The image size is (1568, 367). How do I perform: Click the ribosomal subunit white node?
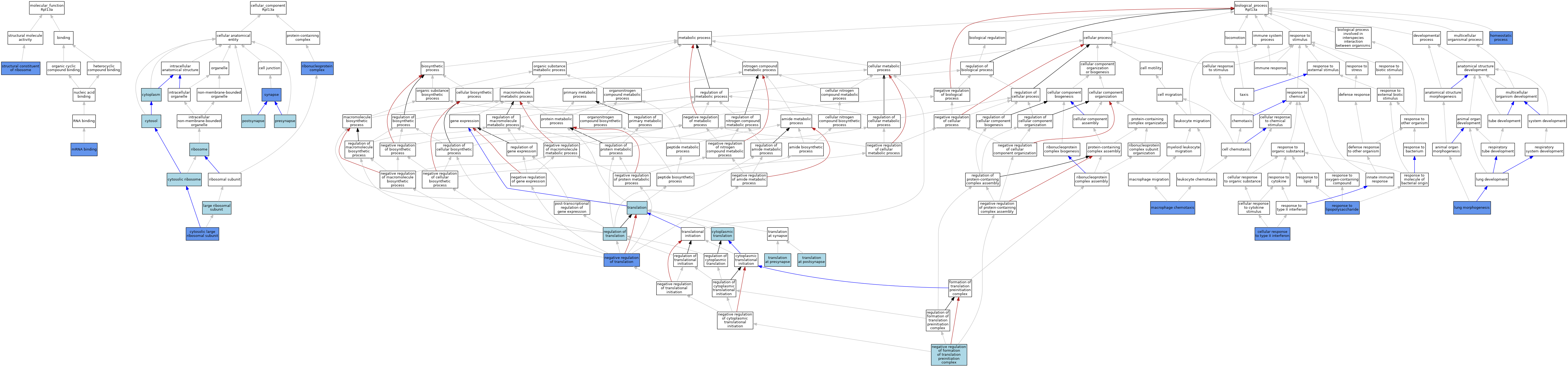[x=225, y=179]
